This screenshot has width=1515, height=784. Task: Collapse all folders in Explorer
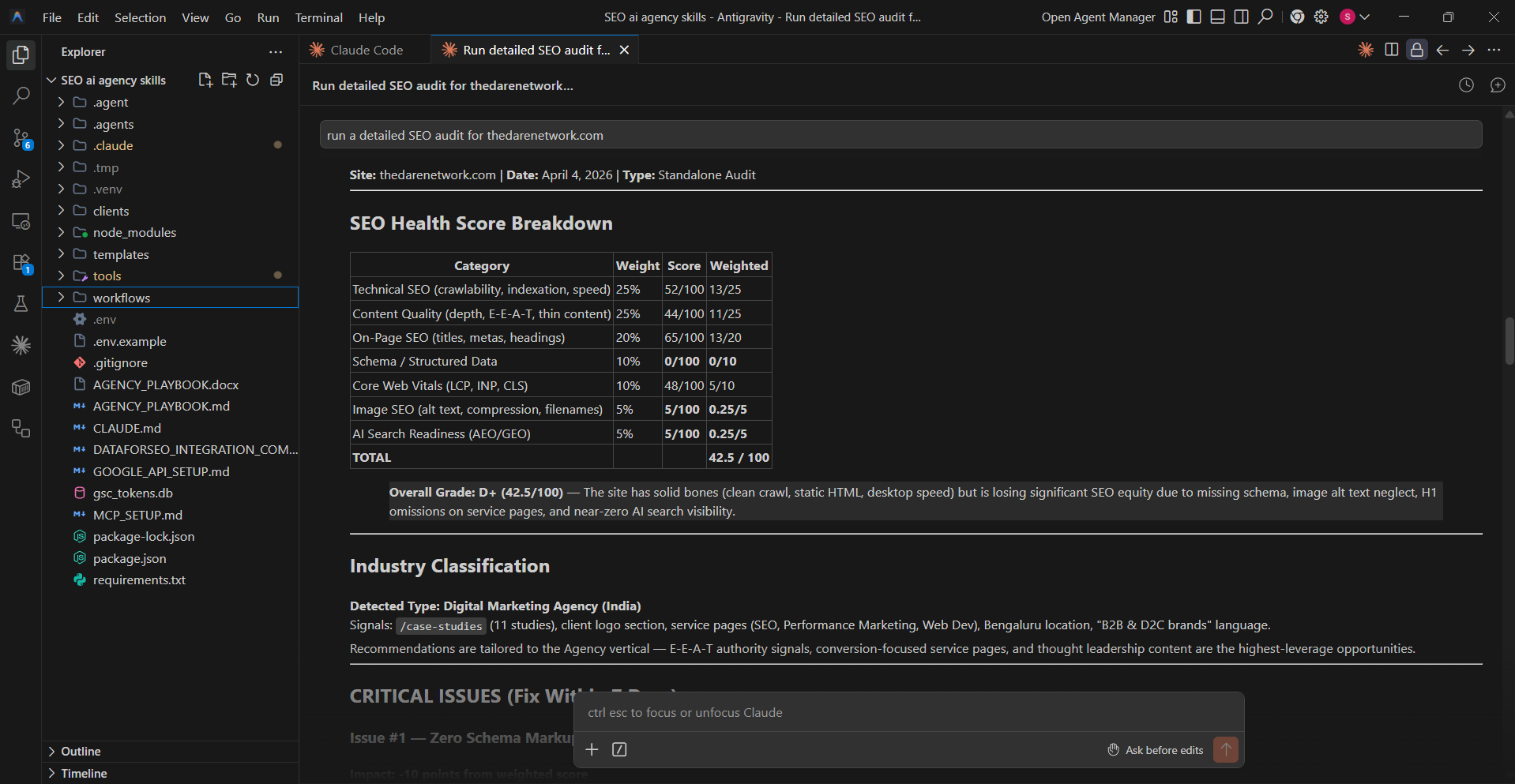(276, 80)
